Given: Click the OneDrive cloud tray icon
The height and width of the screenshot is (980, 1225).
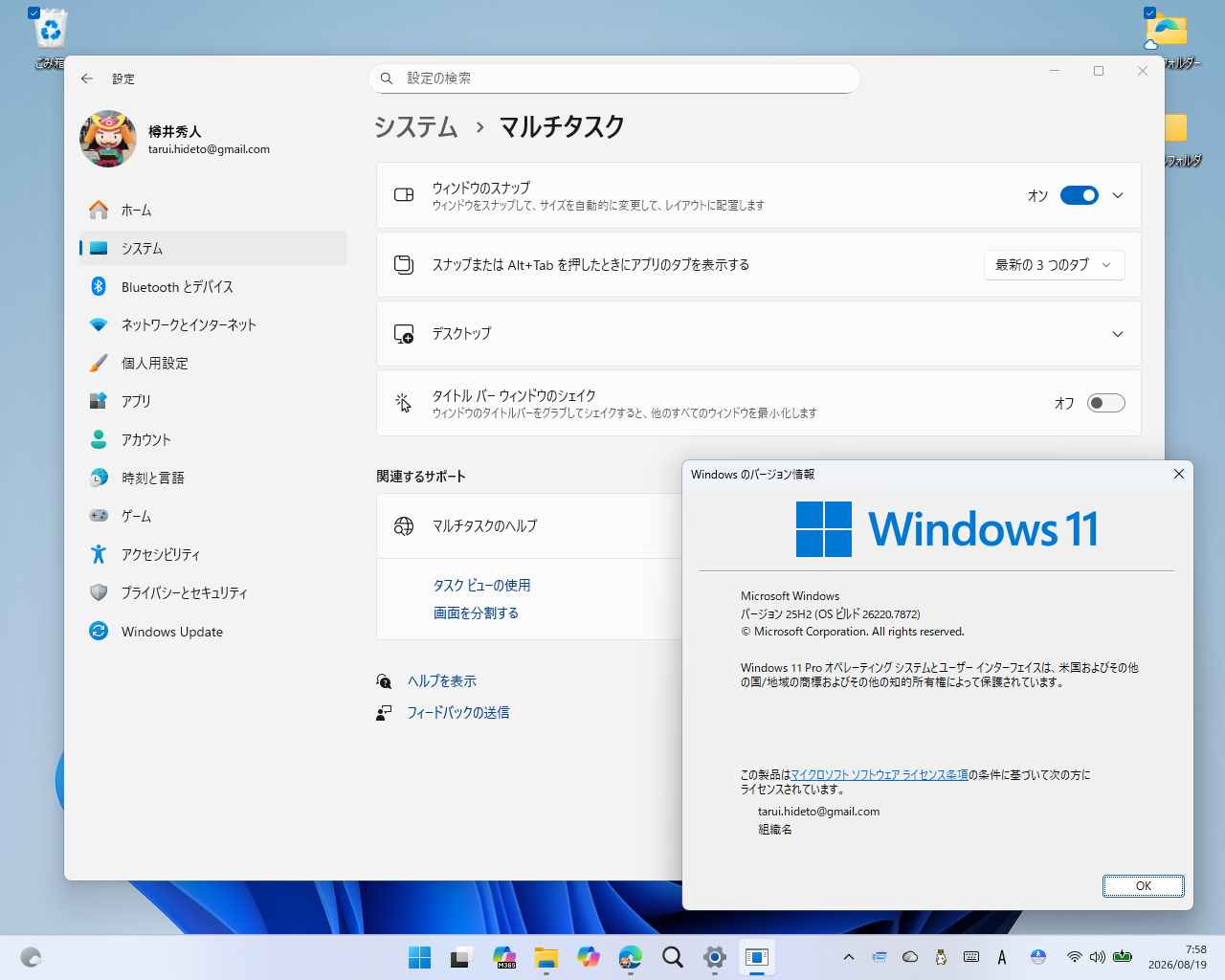Looking at the screenshot, I should tap(910, 957).
